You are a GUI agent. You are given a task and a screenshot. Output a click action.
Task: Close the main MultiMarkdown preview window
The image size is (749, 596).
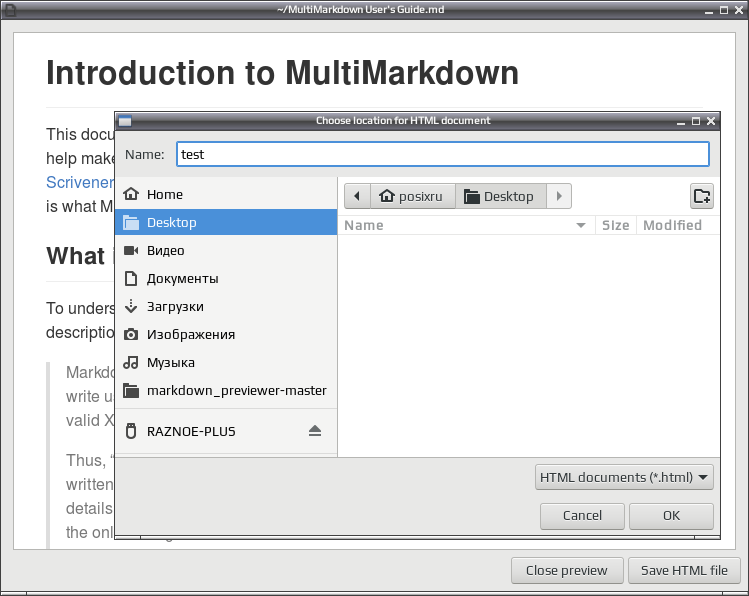[739, 10]
